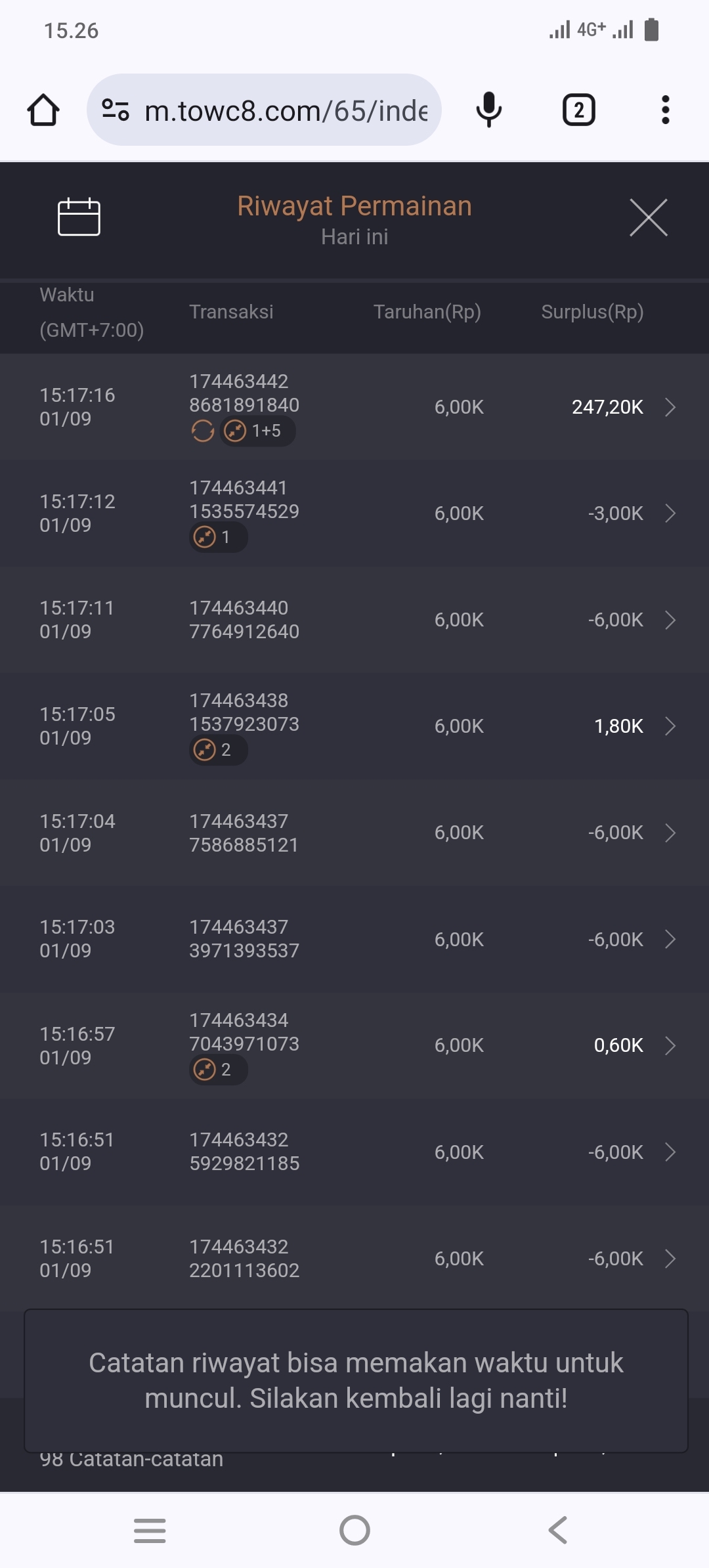The height and width of the screenshot is (1568, 709).
Task: Select the 15:17:04 transaction entry
Action: pyautogui.click(x=77, y=833)
